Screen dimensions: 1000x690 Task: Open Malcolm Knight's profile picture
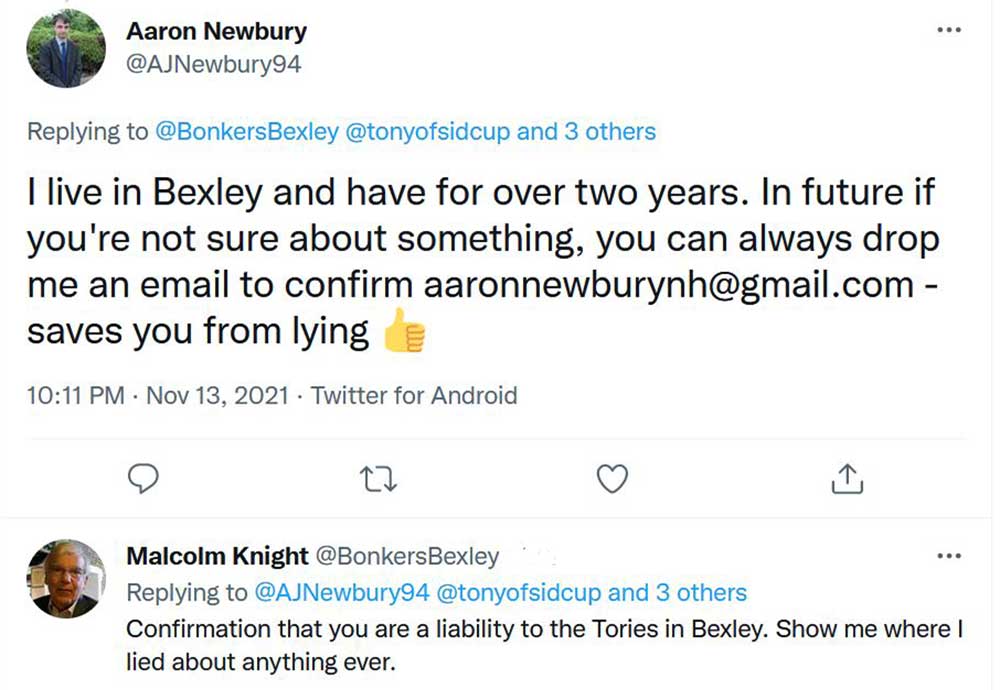pos(66,577)
